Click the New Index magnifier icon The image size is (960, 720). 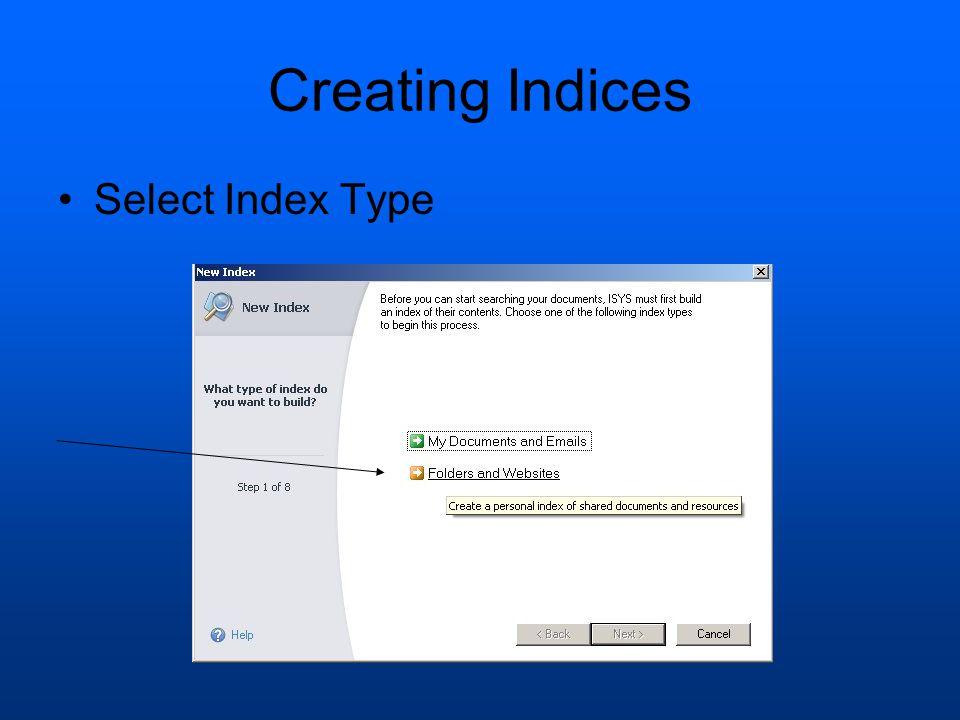219,306
